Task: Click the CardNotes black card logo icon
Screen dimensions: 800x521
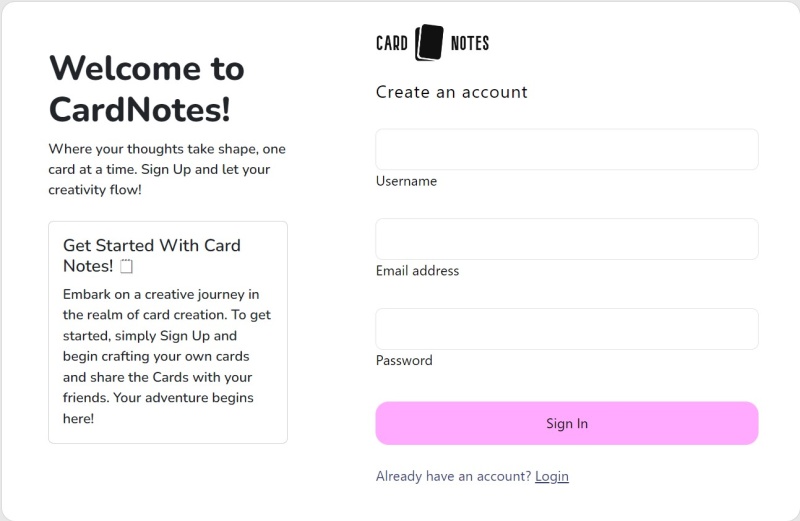Action: 428,42
